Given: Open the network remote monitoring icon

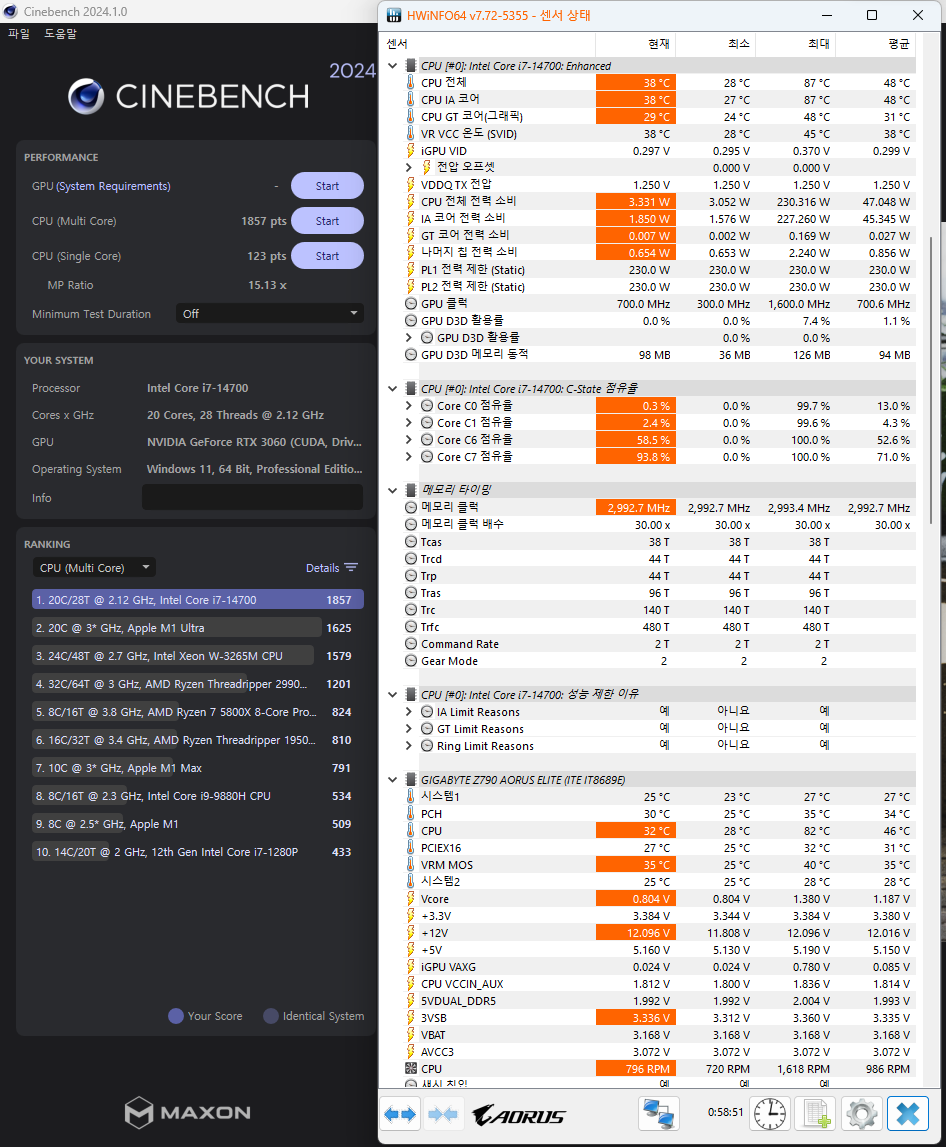Looking at the screenshot, I should (658, 1114).
